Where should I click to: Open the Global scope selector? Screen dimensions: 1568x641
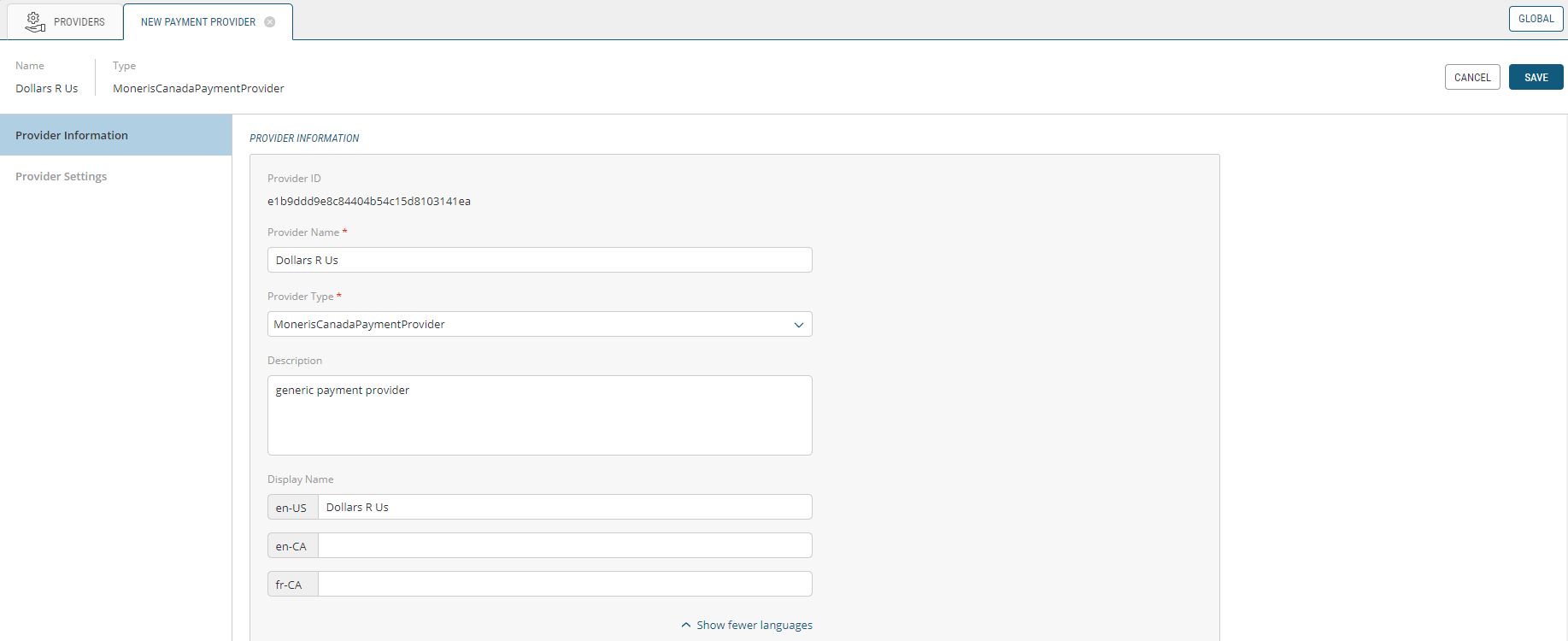coord(1535,19)
